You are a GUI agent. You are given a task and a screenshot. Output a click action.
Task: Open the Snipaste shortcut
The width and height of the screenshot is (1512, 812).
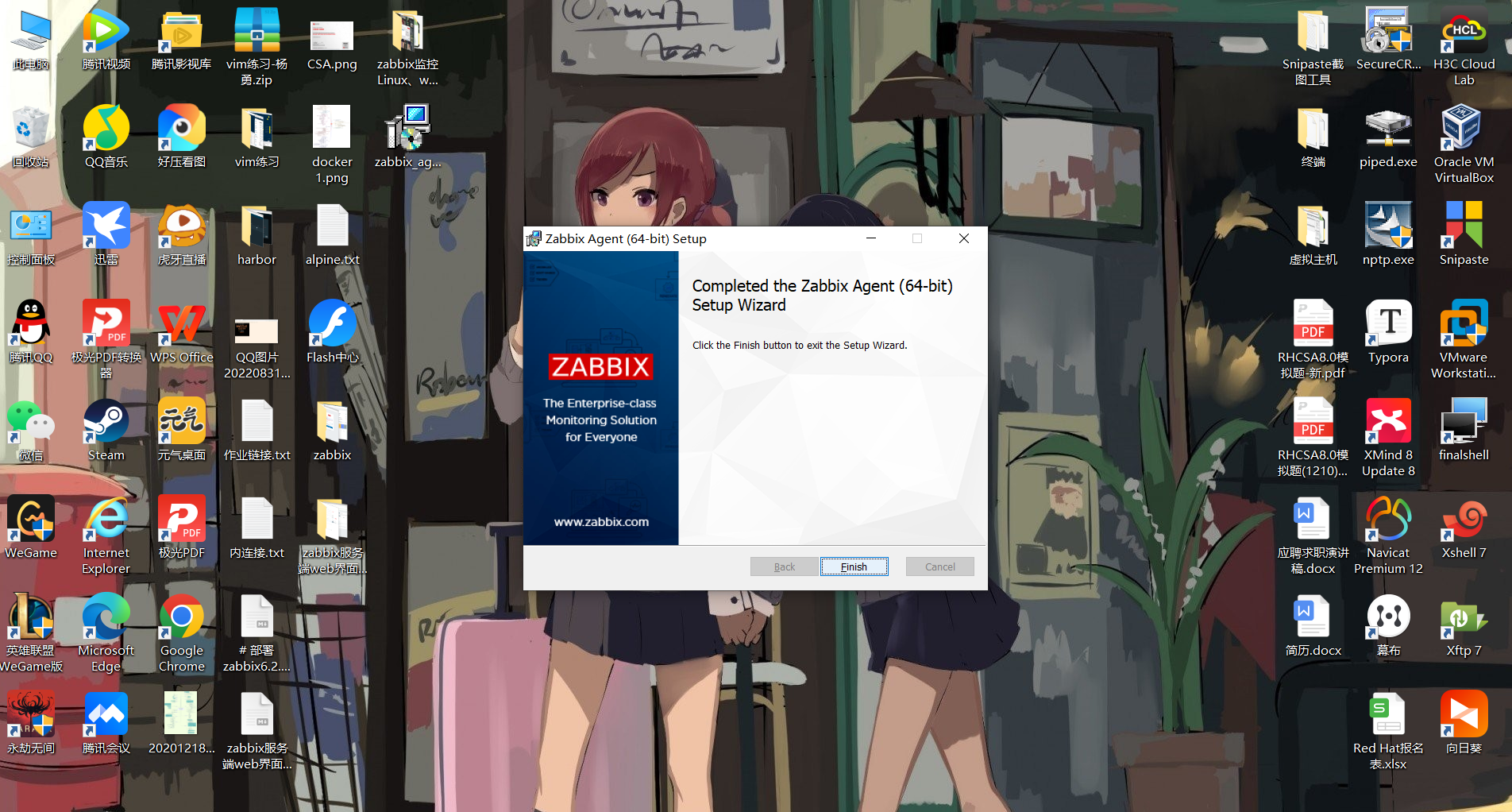pos(1464,235)
